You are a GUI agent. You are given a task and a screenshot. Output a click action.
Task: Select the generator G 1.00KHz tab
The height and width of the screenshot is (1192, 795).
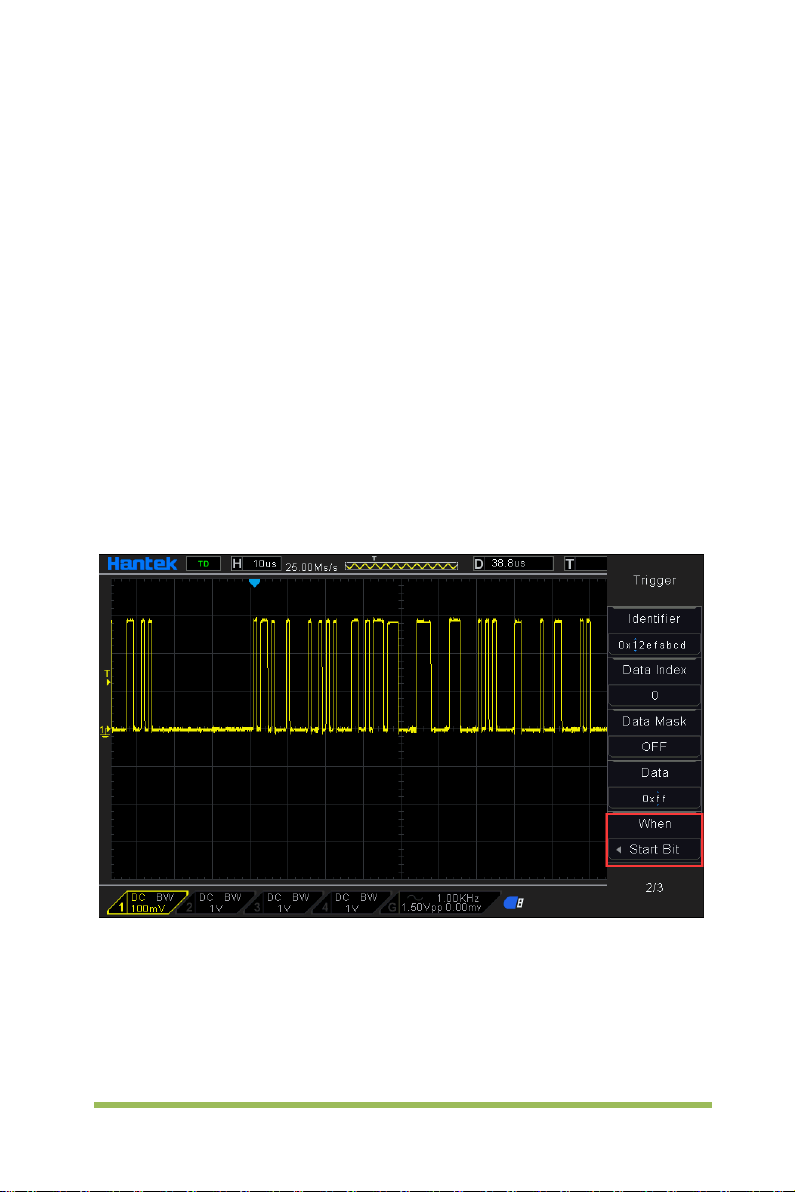tap(444, 902)
